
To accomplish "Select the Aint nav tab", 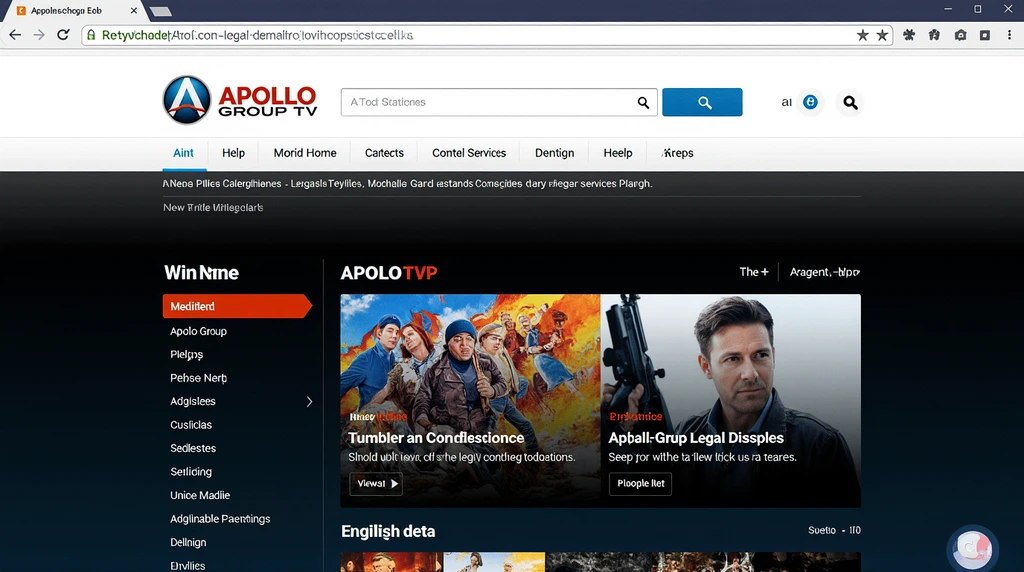I will [x=183, y=153].
